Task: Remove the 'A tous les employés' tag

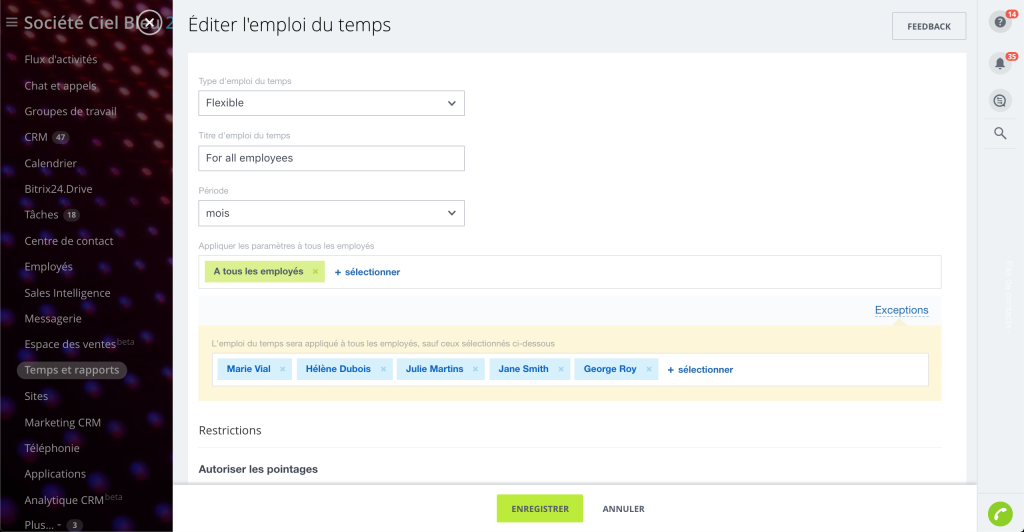Action: (x=315, y=271)
